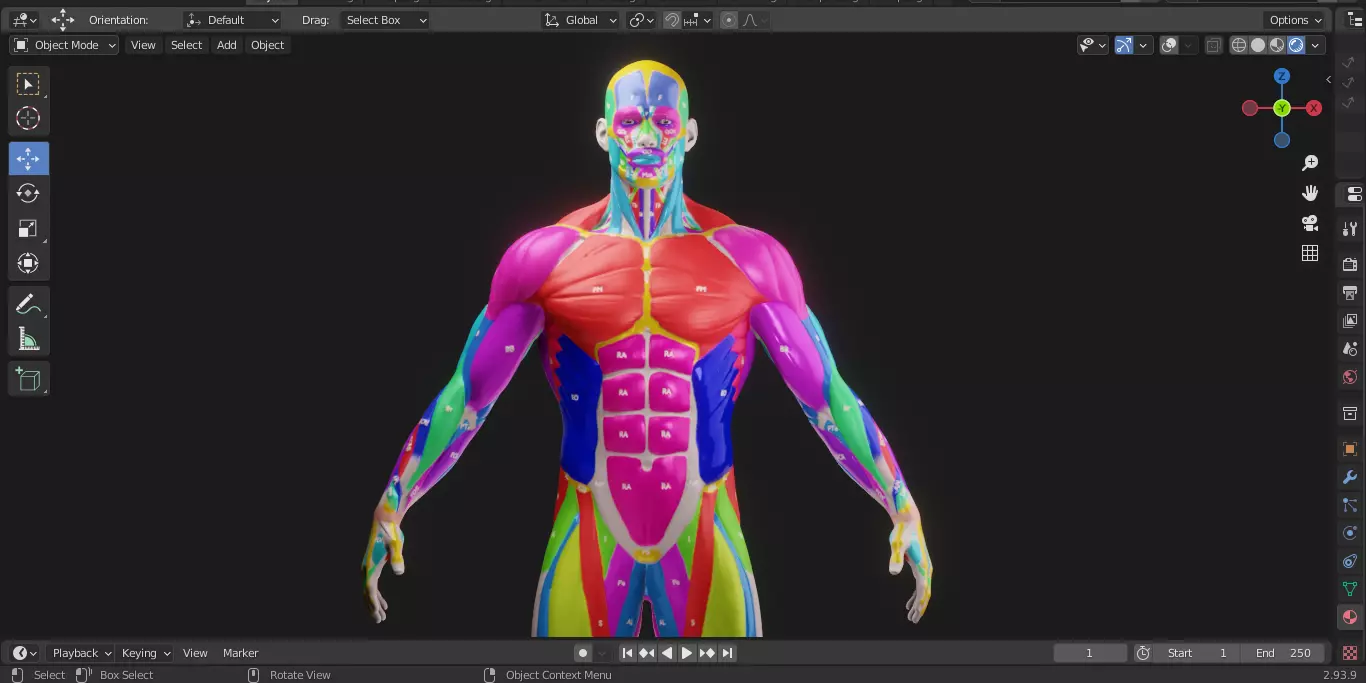Screen dimensions: 1366x683
Task: Open Orientation Default dropdown
Action: (233, 20)
